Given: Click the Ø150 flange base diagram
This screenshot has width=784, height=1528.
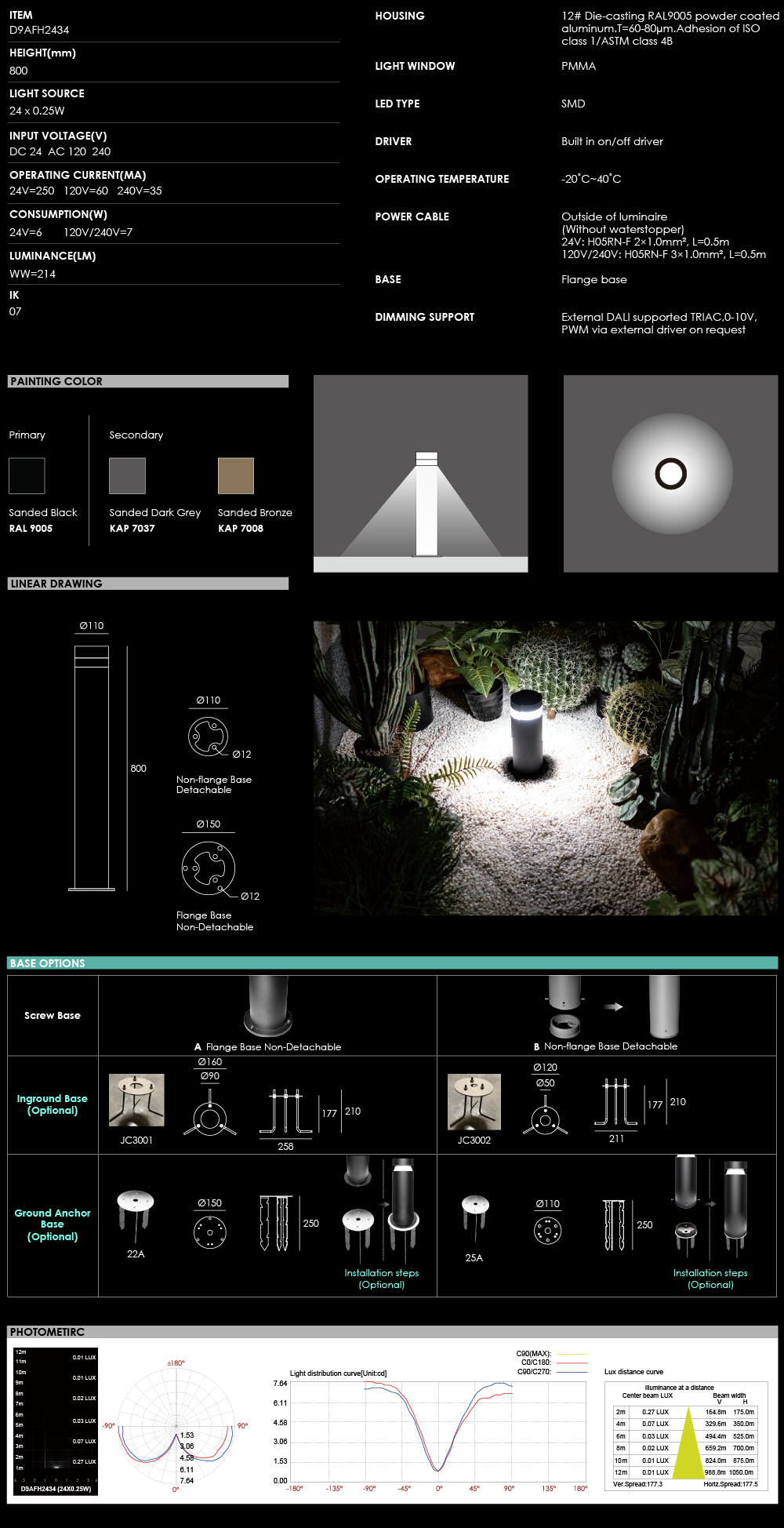Looking at the screenshot, I should [209, 868].
